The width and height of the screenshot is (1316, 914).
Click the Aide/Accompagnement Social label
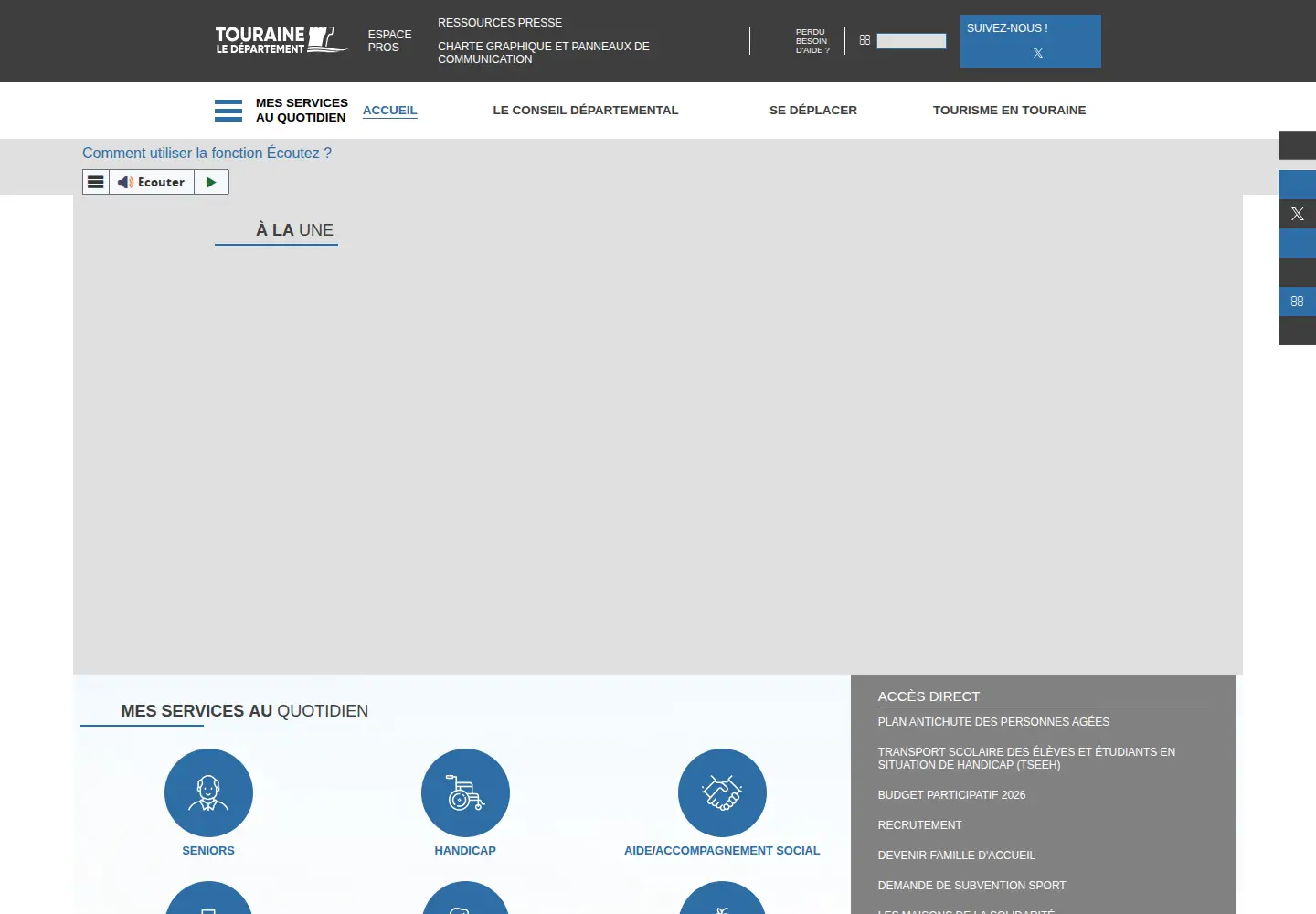(x=722, y=851)
